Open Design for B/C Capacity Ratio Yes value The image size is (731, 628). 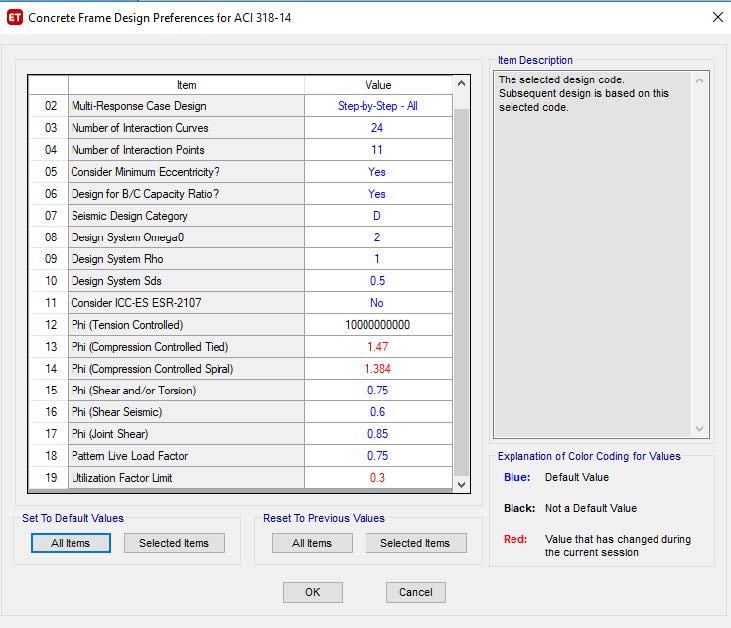click(x=378, y=193)
